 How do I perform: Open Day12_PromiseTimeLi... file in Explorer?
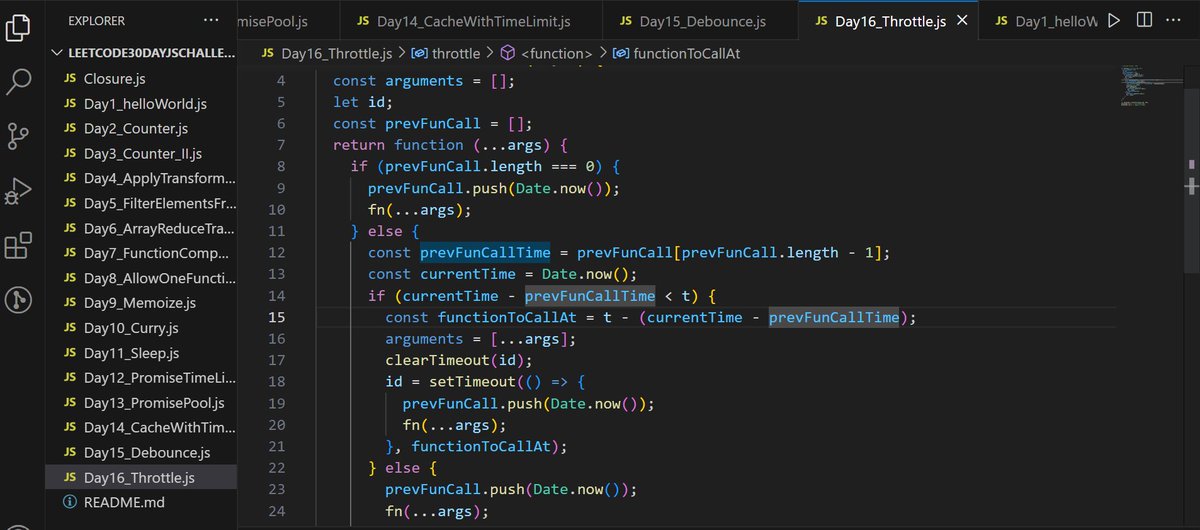[x=141, y=379]
